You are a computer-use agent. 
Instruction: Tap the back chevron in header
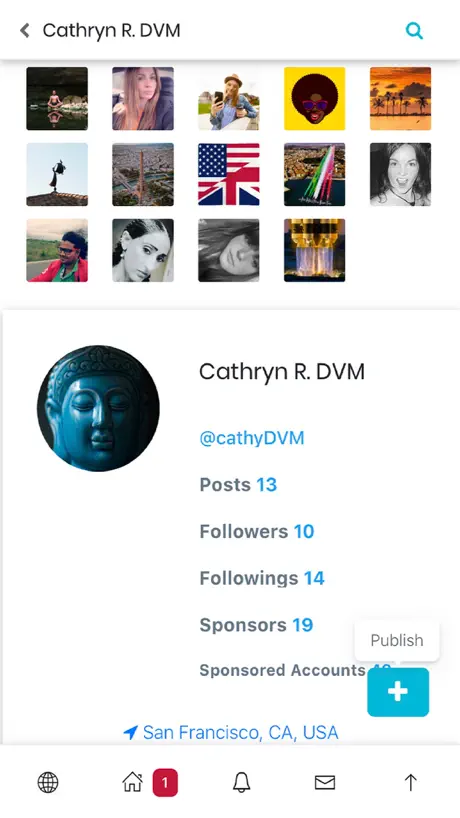coord(25,31)
